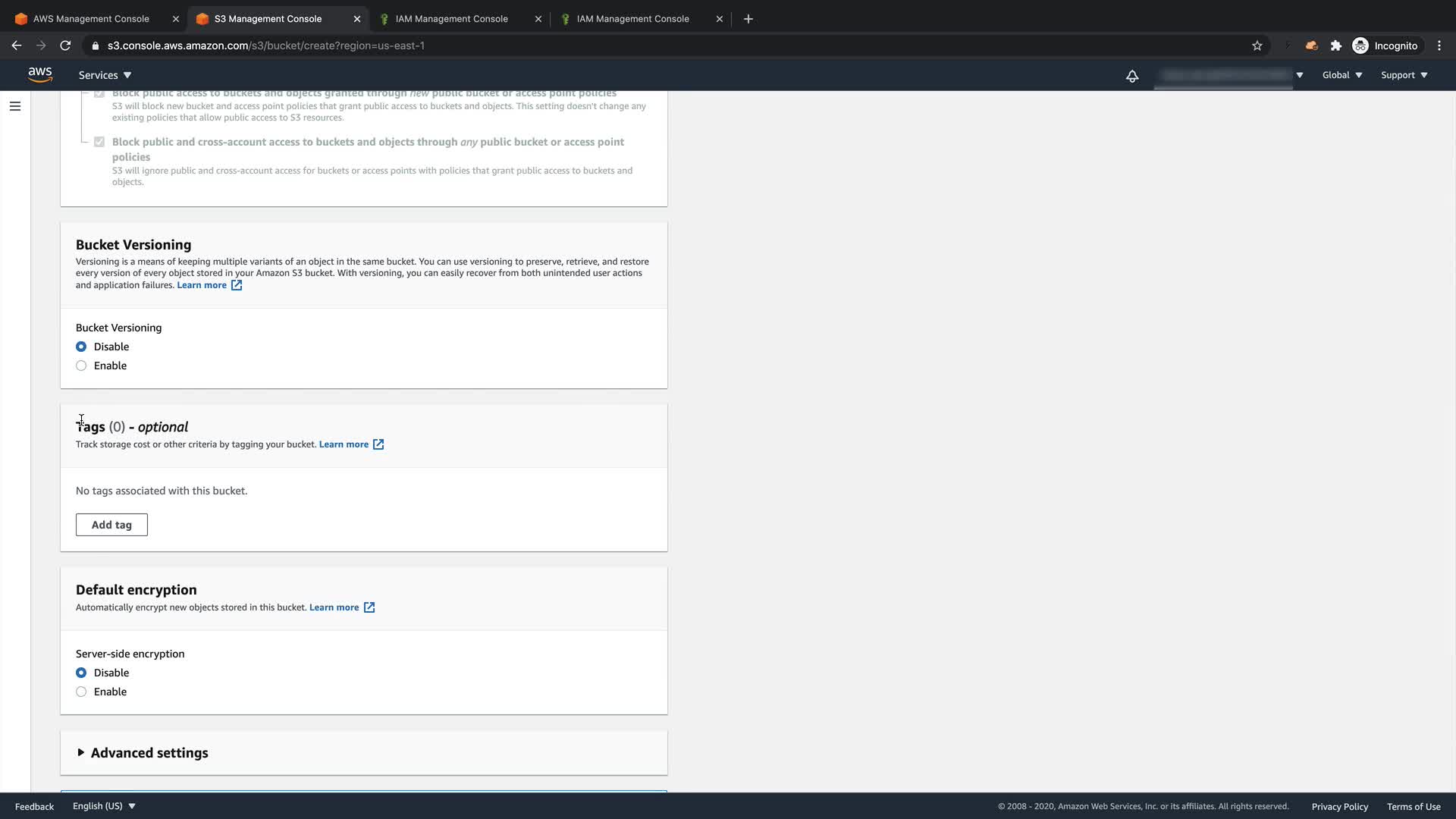Click external link icon beside Tags Learn more
The image size is (1456, 819).
378,444
